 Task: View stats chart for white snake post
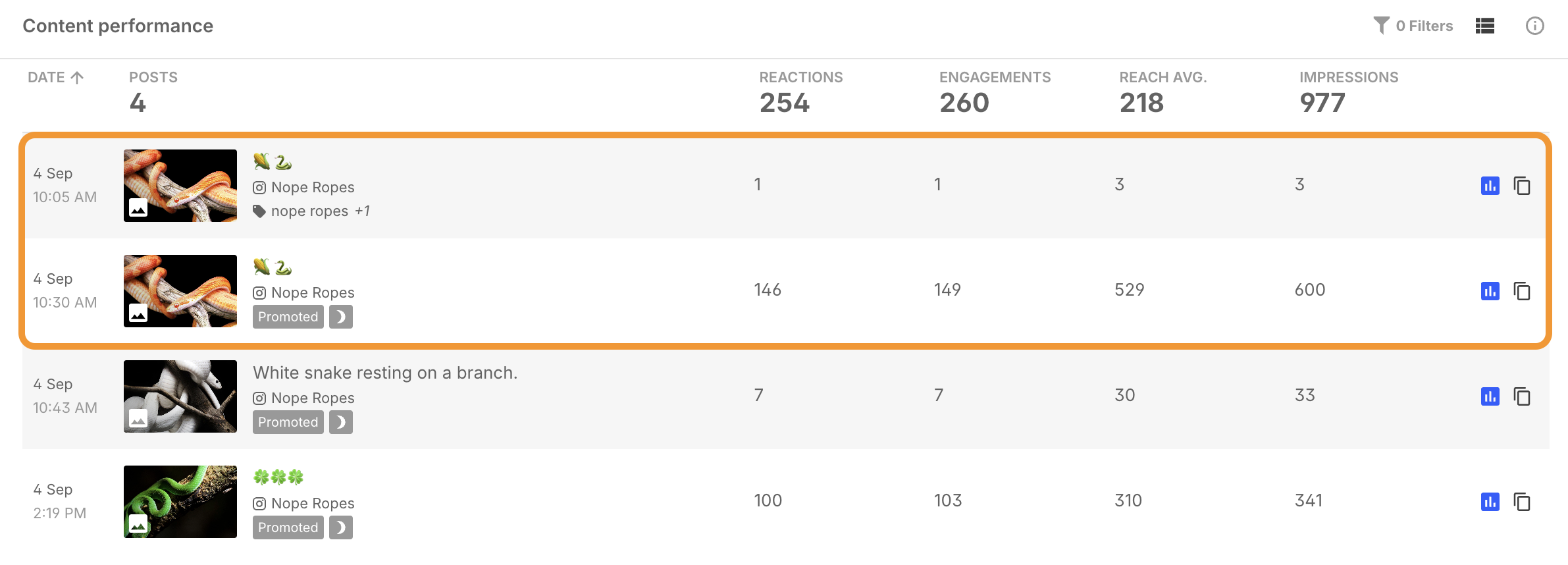(1490, 396)
